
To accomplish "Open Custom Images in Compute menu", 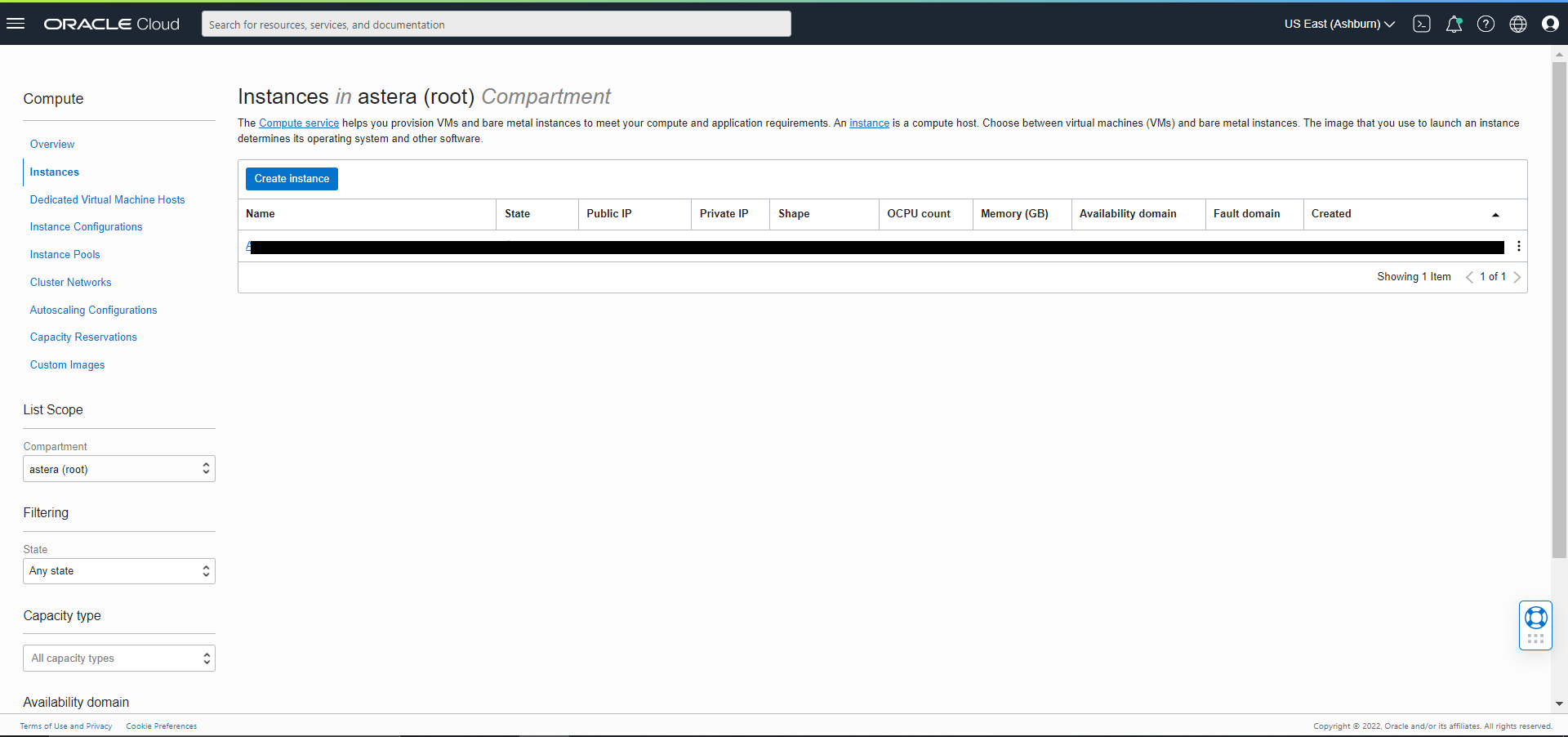I will tap(67, 365).
